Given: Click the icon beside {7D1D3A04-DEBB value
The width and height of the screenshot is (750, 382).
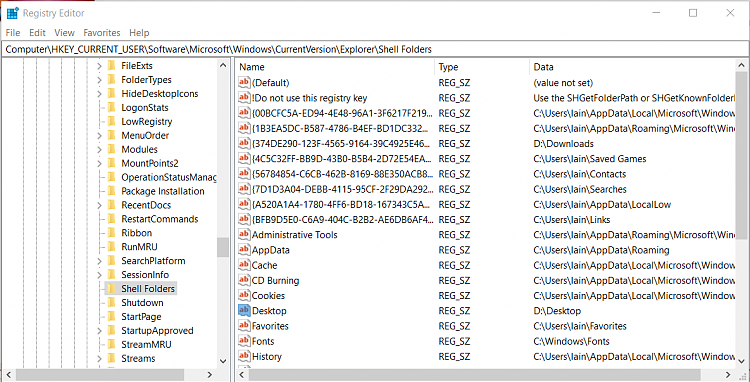Looking at the screenshot, I should 244,189.
